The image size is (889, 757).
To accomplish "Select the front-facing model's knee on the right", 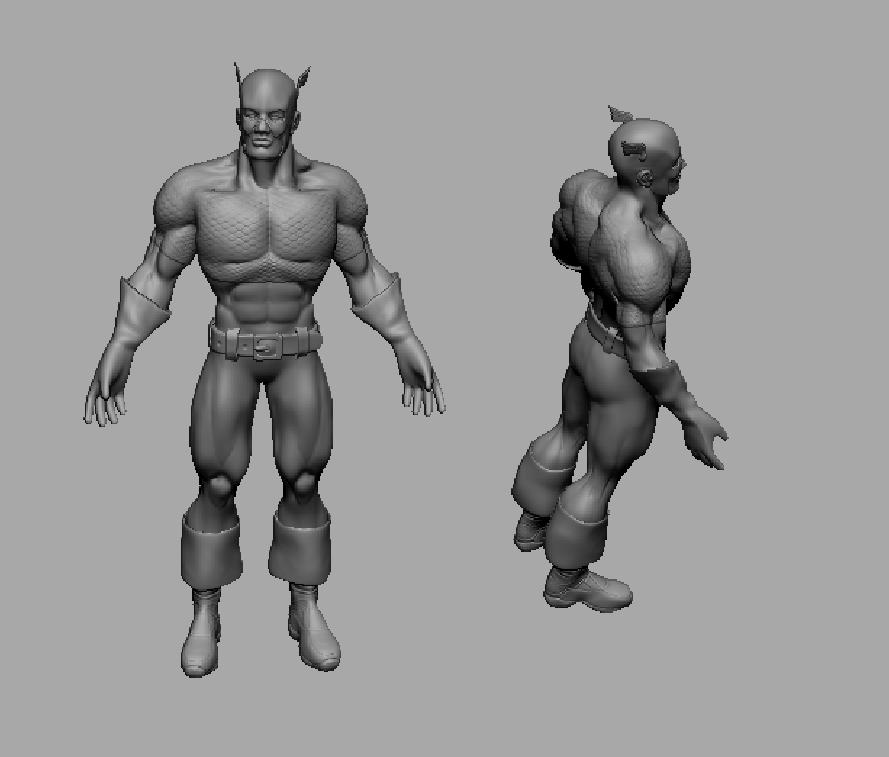I will point(302,487).
